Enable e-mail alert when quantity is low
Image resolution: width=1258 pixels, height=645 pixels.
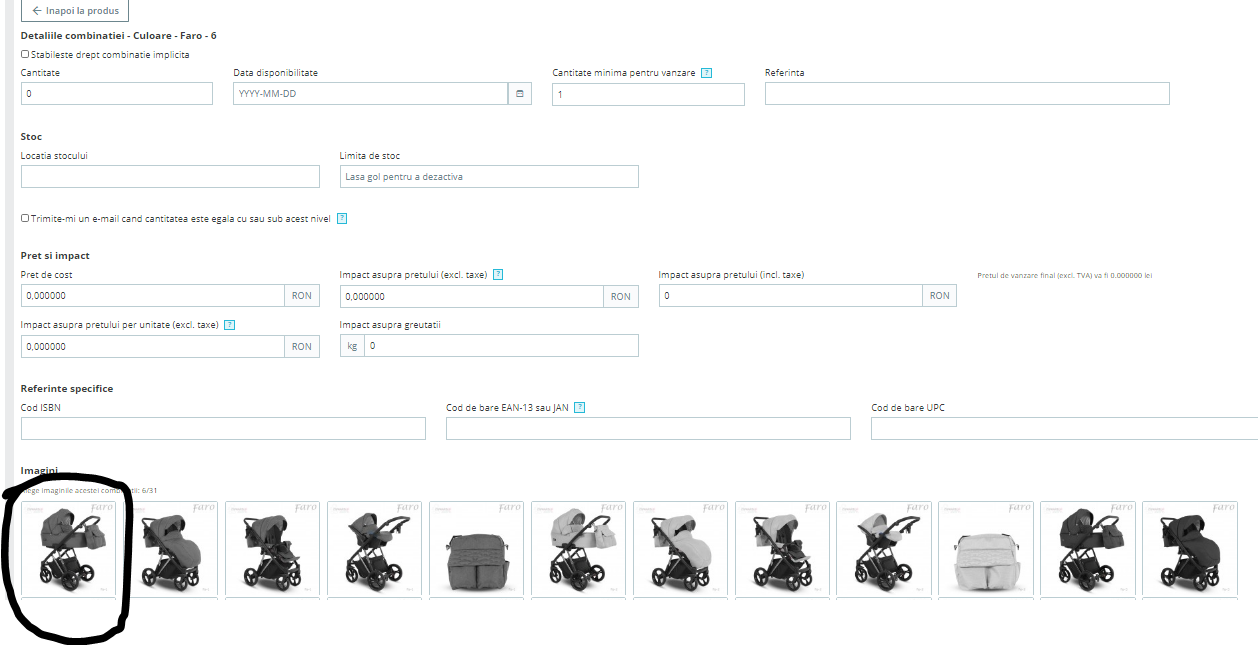click(25, 218)
